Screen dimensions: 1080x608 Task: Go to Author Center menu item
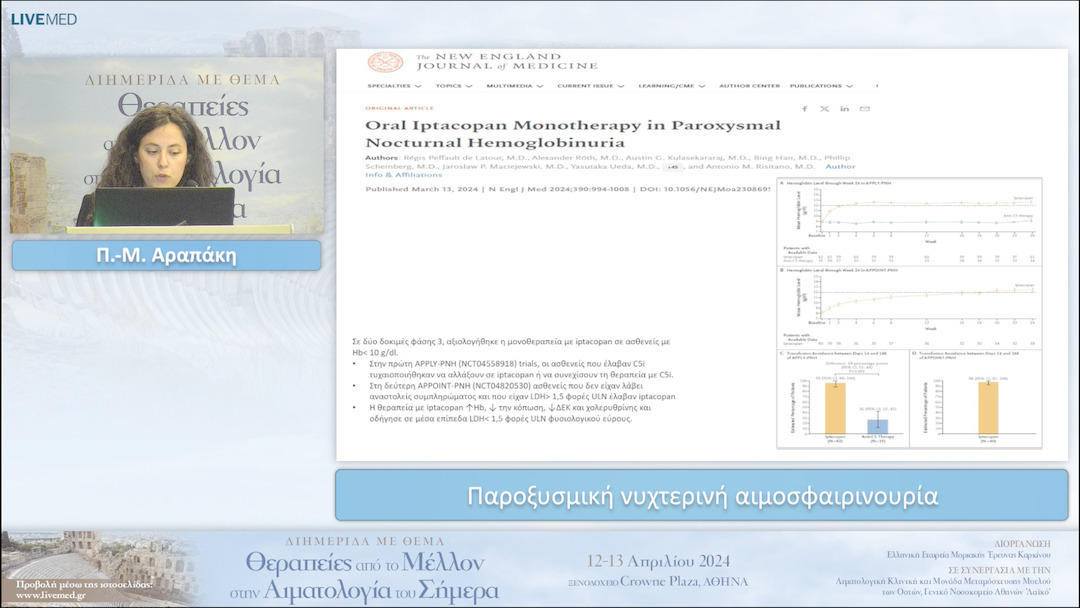(x=749, y=86)
